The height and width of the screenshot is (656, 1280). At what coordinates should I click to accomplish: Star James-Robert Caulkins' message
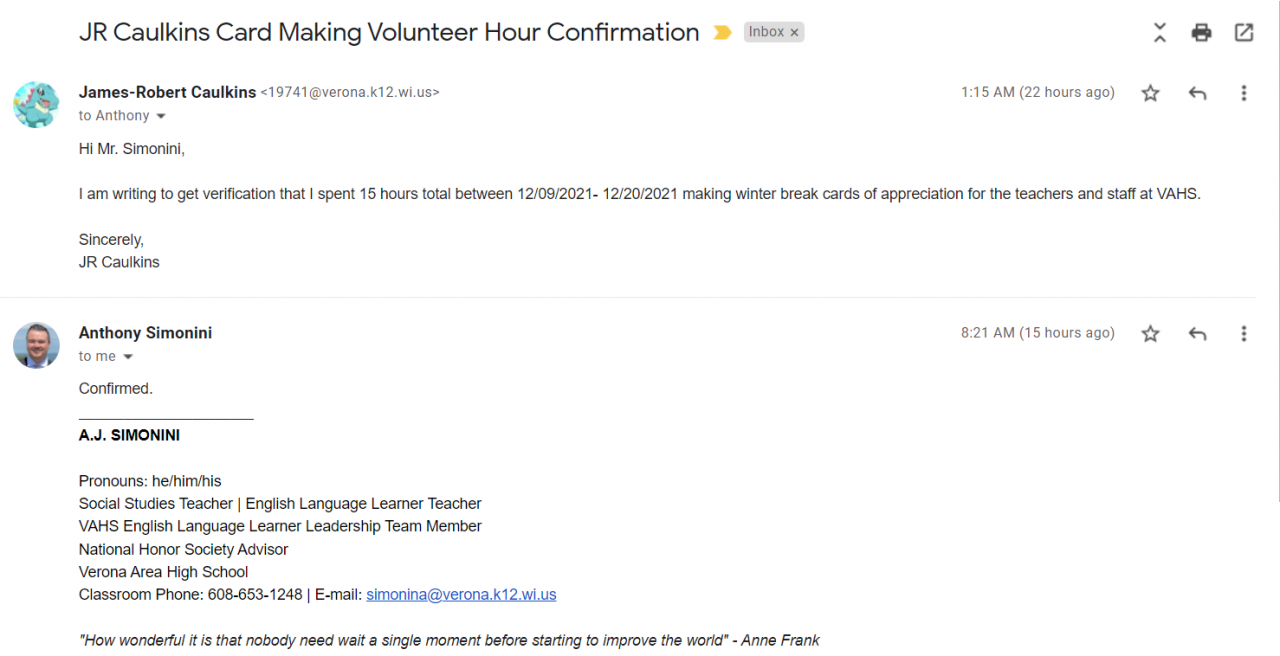click(x=1151, y=93)
